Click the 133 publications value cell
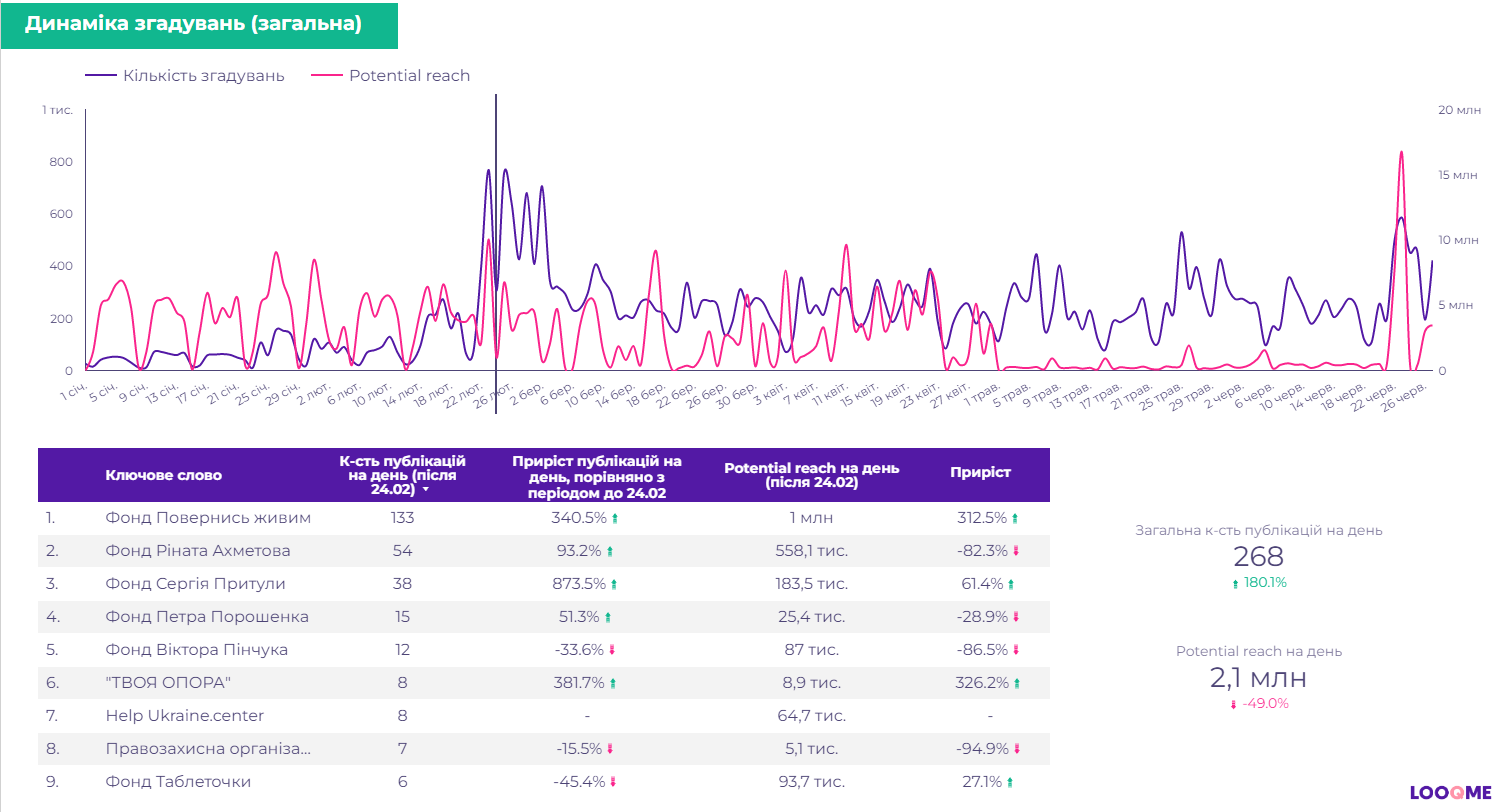Image resolution: width=1496 pixels, height=812 pixels. pyautogui.click(x=402, y=518)
